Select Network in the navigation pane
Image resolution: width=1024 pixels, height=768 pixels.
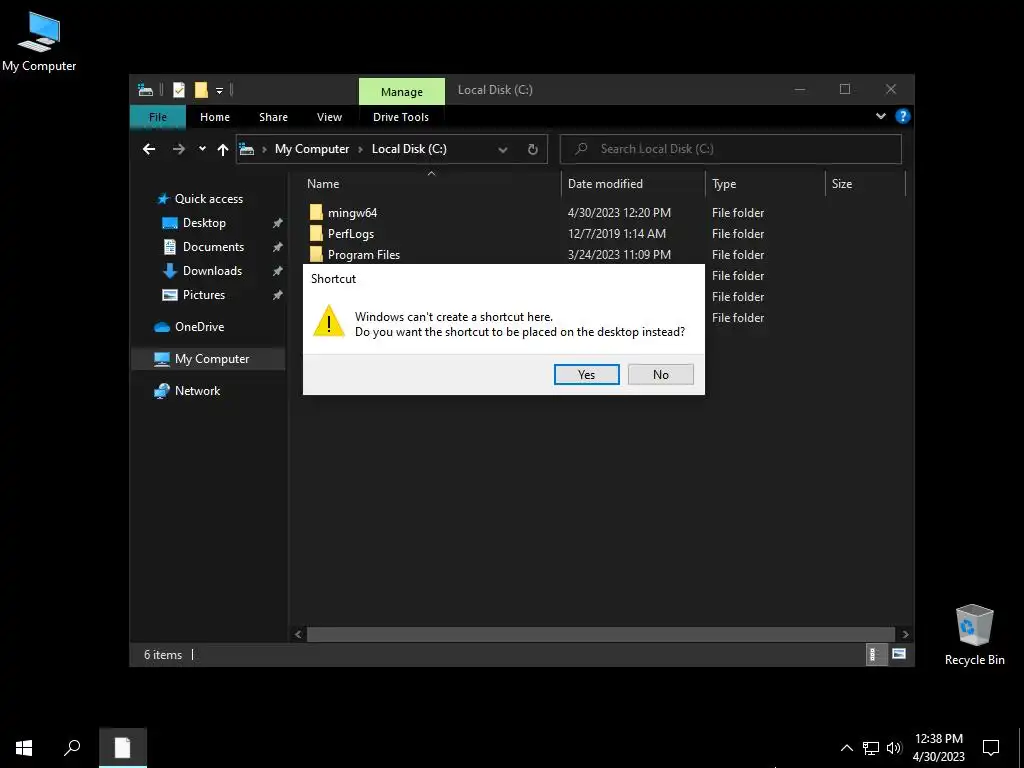point(197,391)
